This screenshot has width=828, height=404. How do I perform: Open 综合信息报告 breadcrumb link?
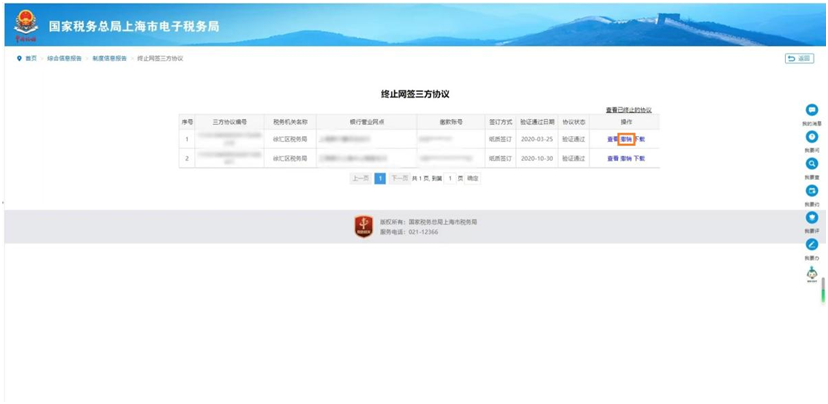tap(64, 59)
